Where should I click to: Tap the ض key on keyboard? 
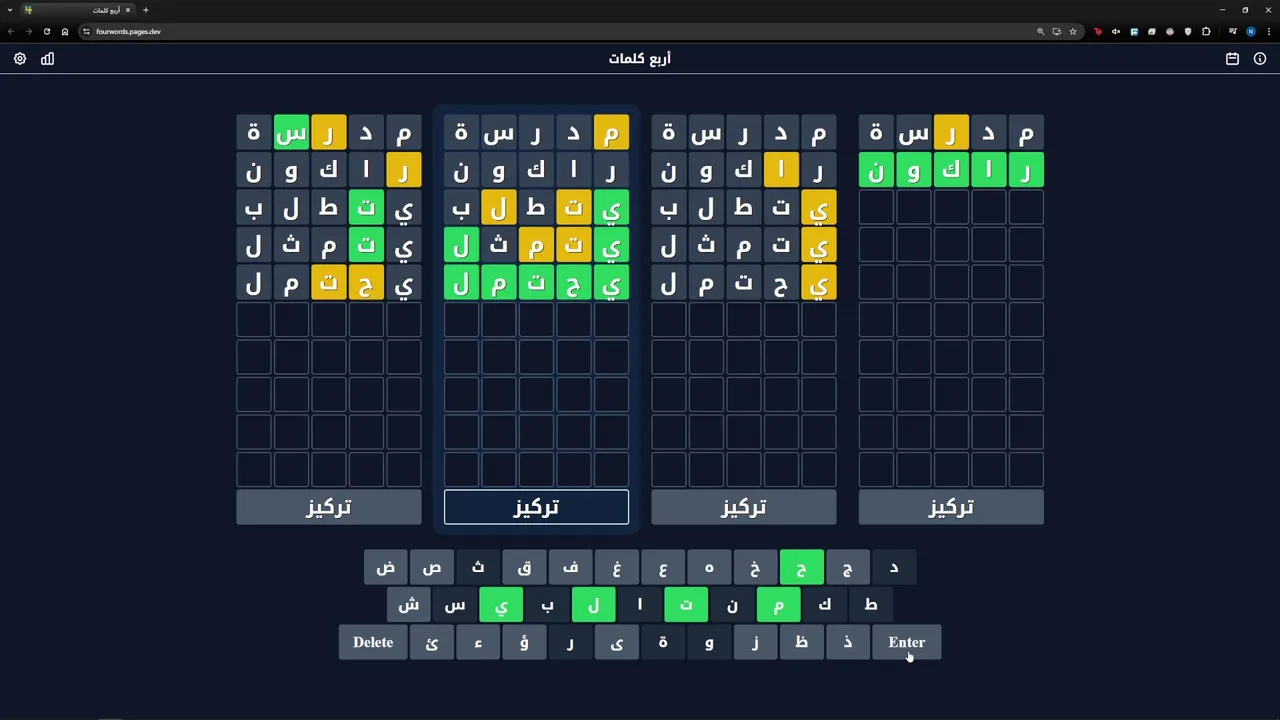(386, 567)
